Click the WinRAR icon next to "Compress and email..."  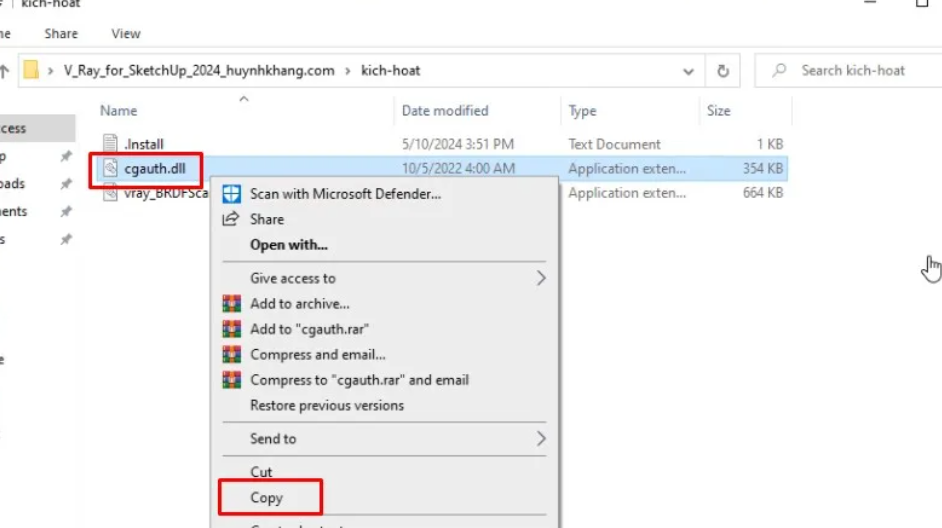[232, 354]
